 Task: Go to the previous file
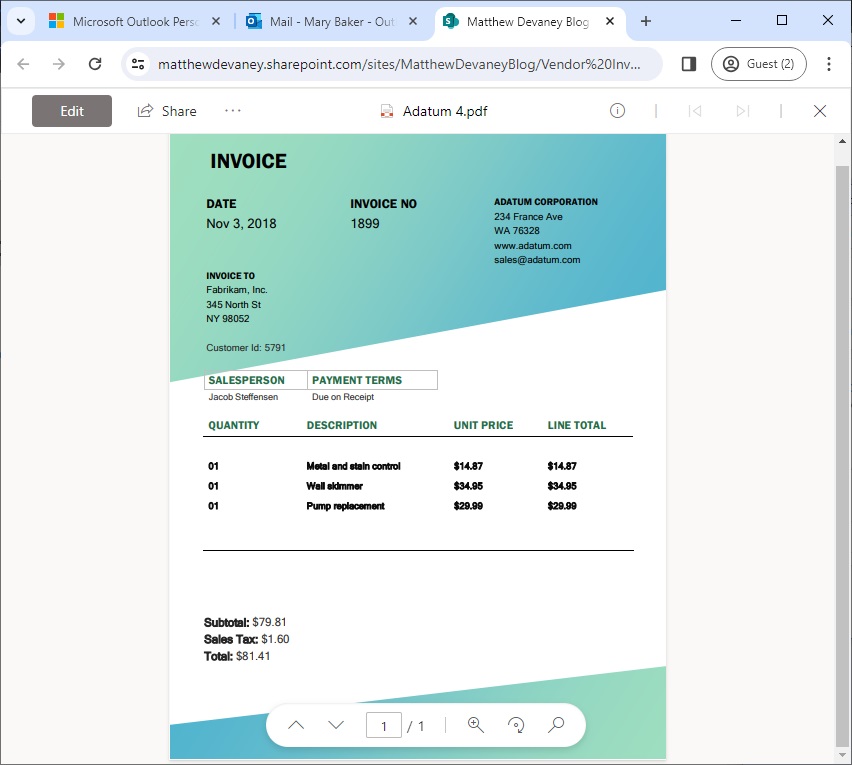(x=695, y=111)
